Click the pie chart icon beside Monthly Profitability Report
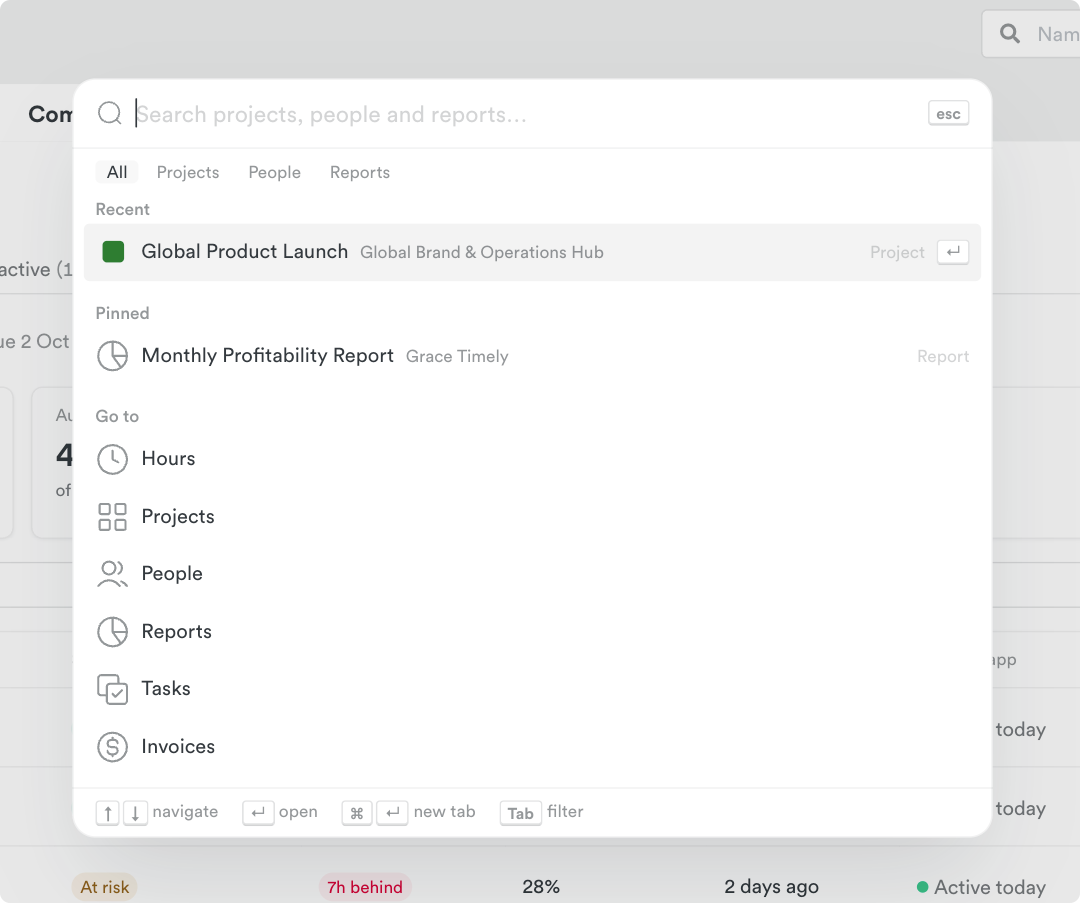 click(112, 356)
